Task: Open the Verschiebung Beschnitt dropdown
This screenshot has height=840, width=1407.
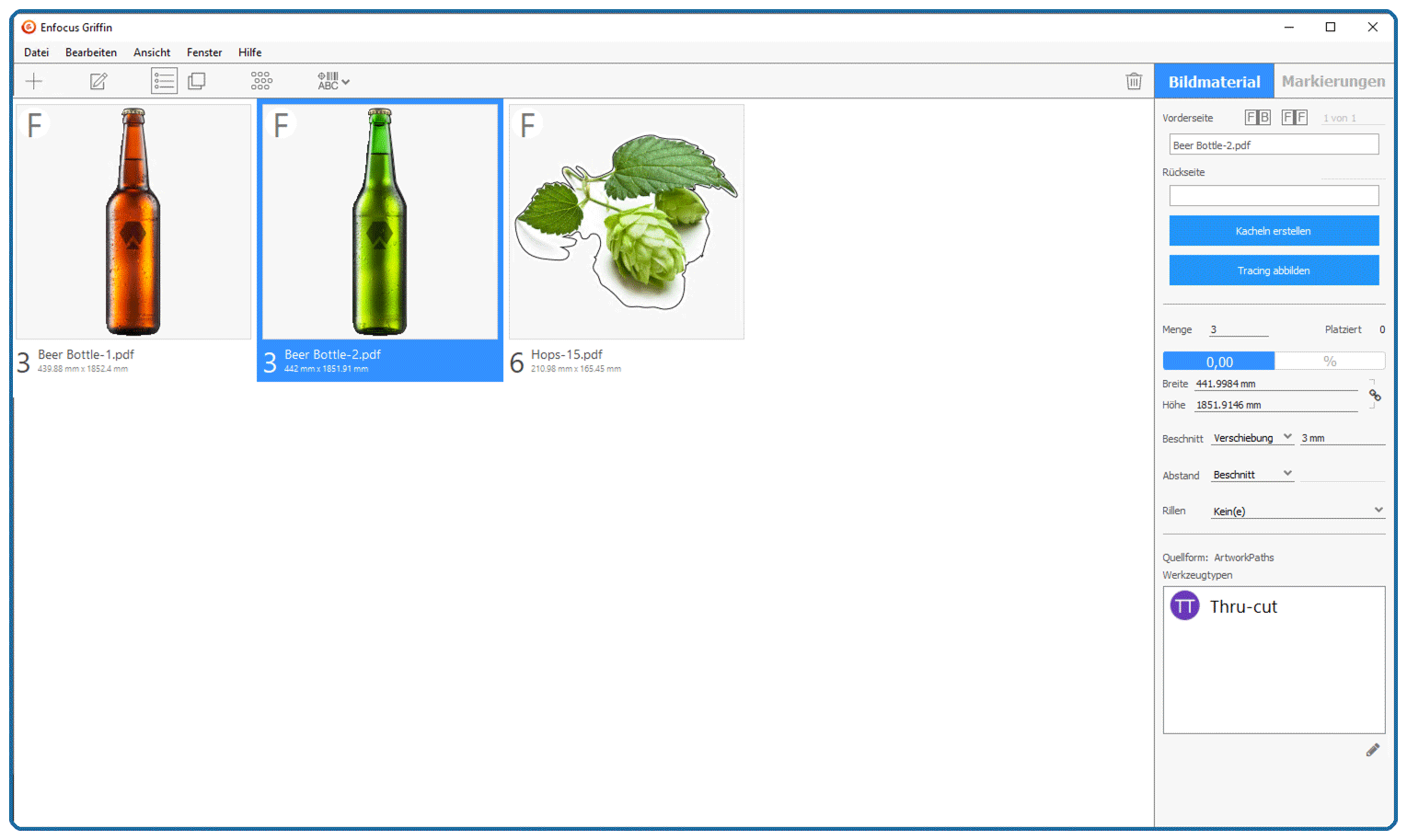Action: click(1251, 438)
